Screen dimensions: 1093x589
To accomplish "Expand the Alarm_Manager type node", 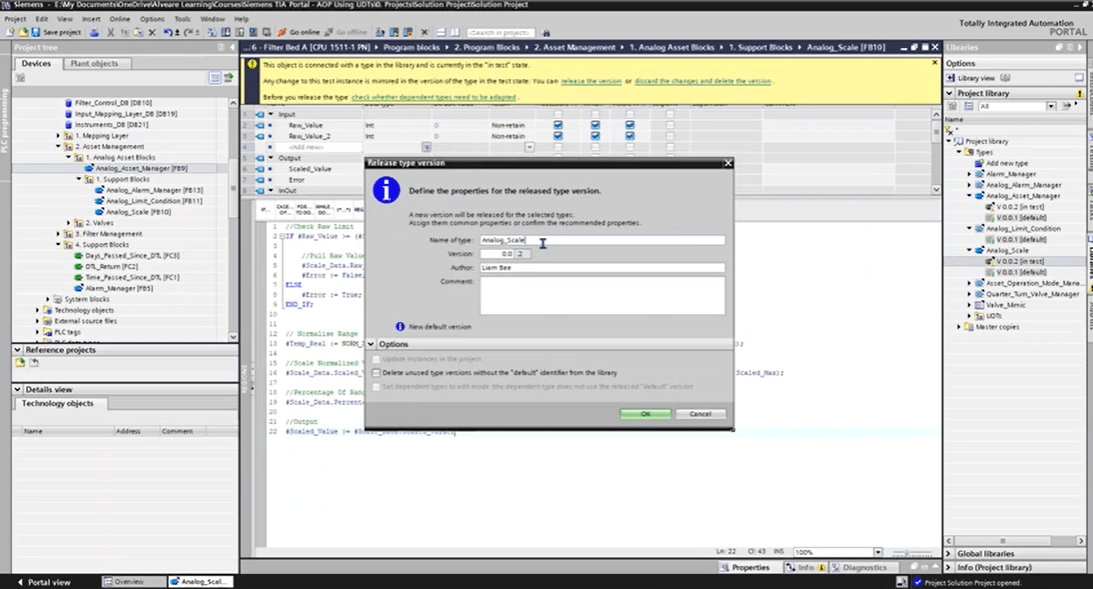I will click(969, 174).
